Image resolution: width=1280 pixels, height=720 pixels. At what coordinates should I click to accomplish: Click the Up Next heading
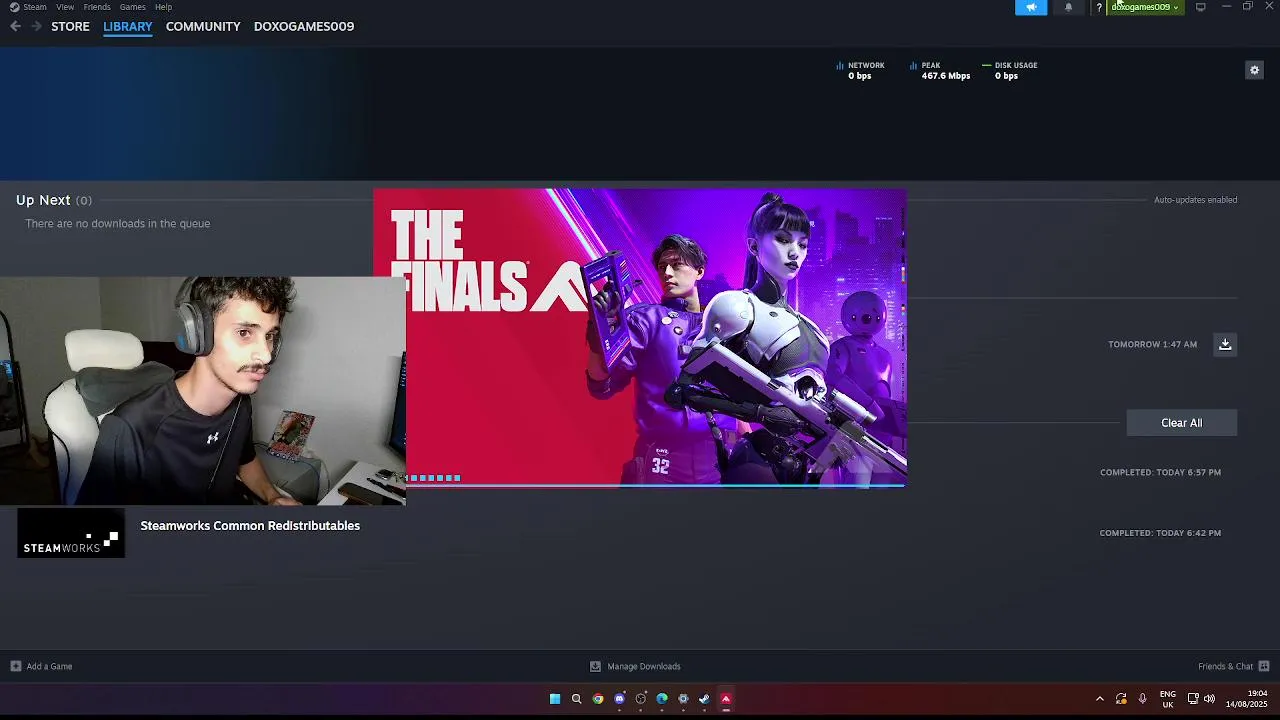pyautogui.click(x=43, y=200)
